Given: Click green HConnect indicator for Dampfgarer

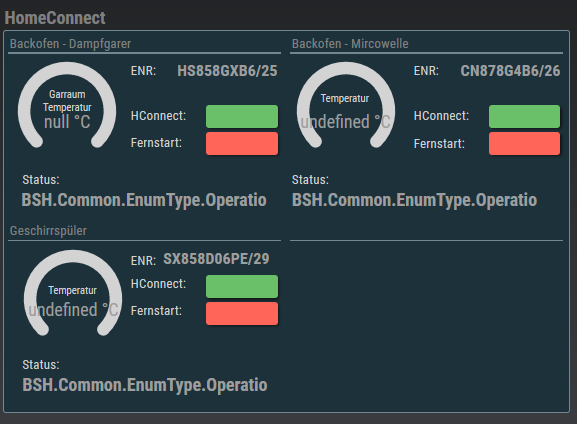Looking at the screenshot, I should click(x=242, y=116).
